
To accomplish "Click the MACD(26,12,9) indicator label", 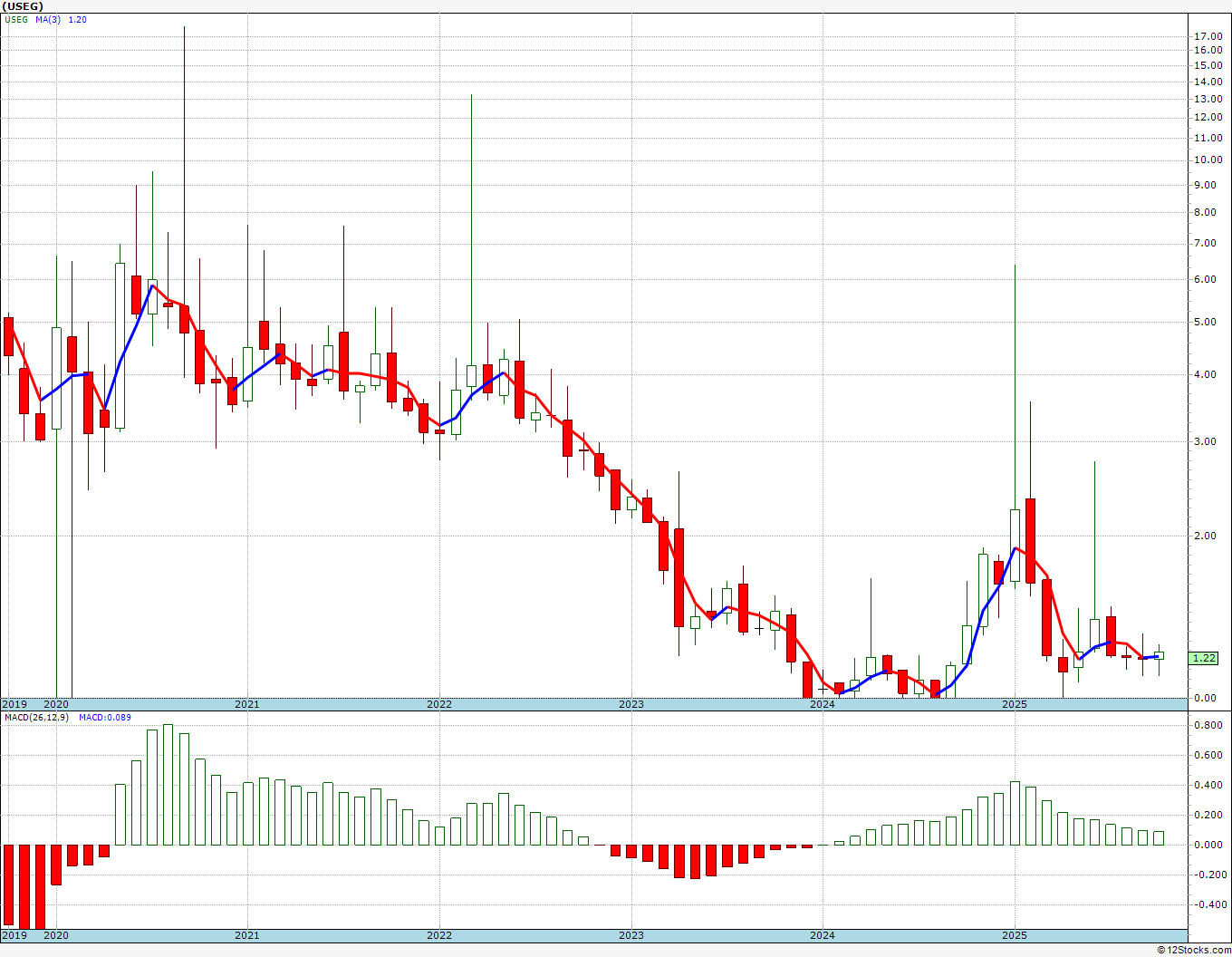I will (x=35, y=718).
